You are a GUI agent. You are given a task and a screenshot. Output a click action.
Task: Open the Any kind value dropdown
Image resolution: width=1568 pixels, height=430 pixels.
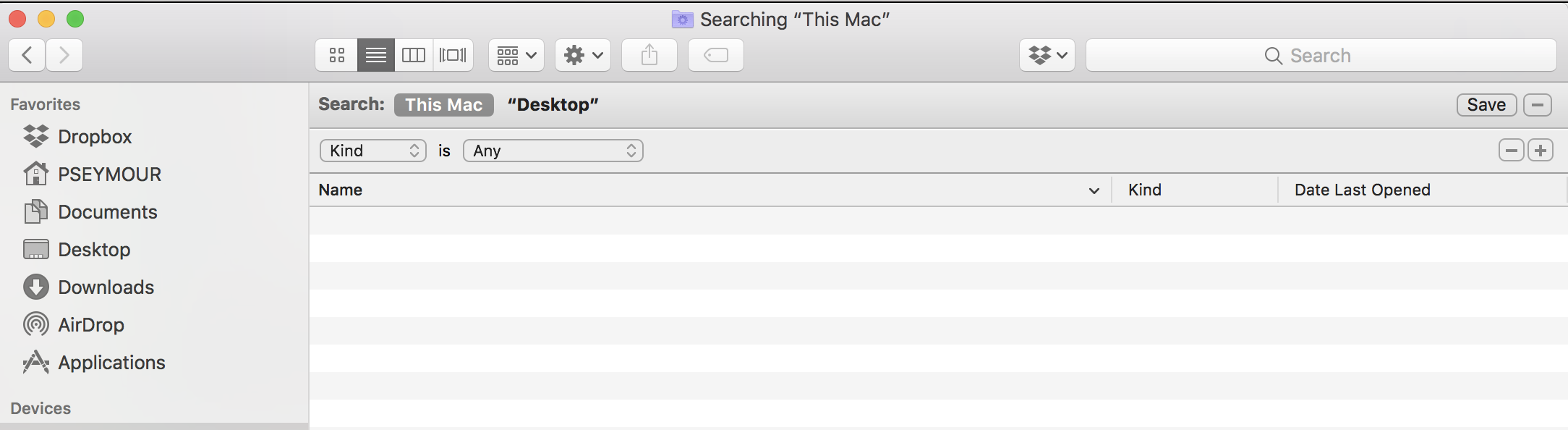[x=553, y=151]
